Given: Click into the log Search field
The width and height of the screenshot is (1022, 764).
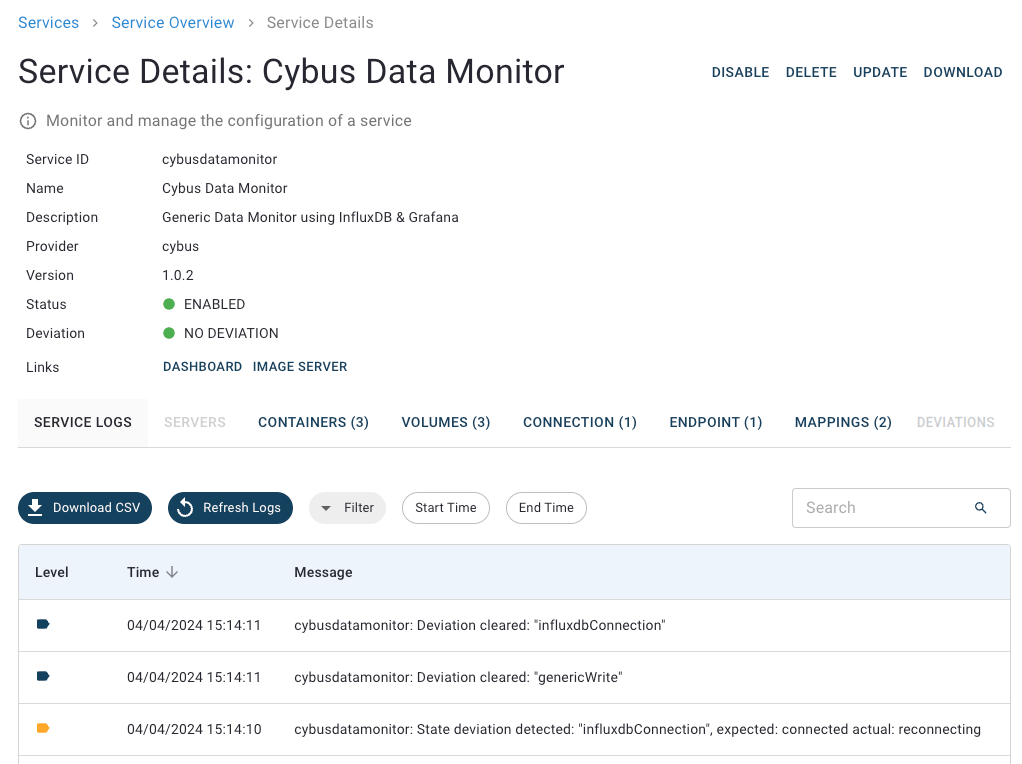Looking at the screenshot, I should tap(880, 508).
